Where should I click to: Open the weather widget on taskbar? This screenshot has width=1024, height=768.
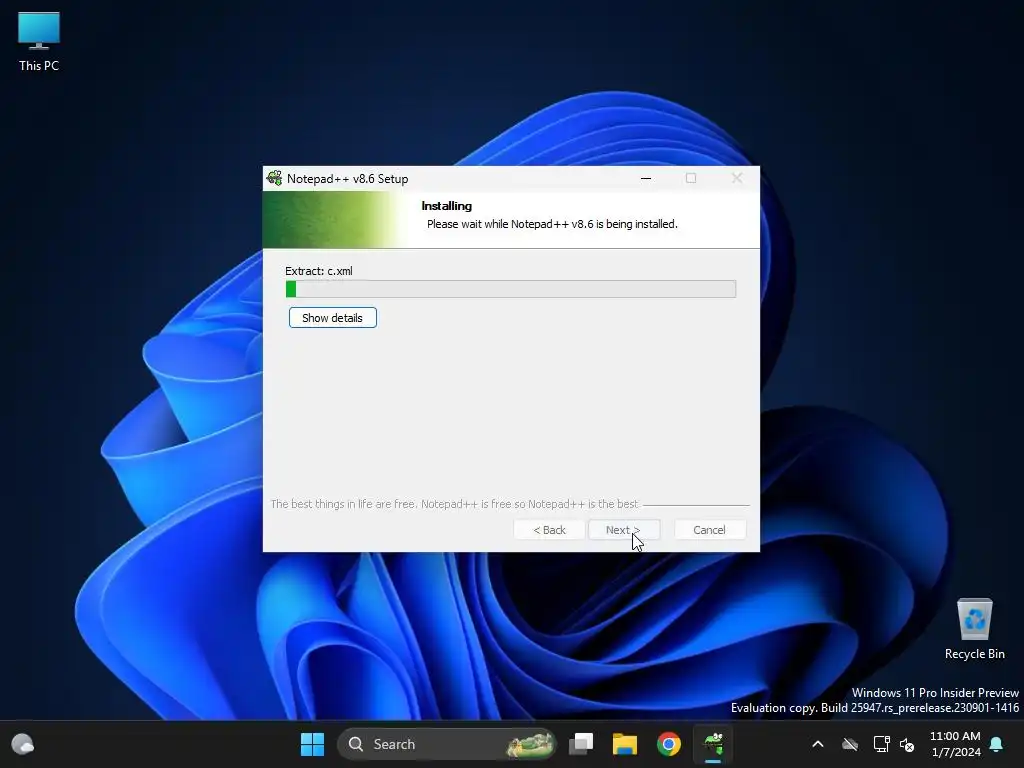coord(23,744)
